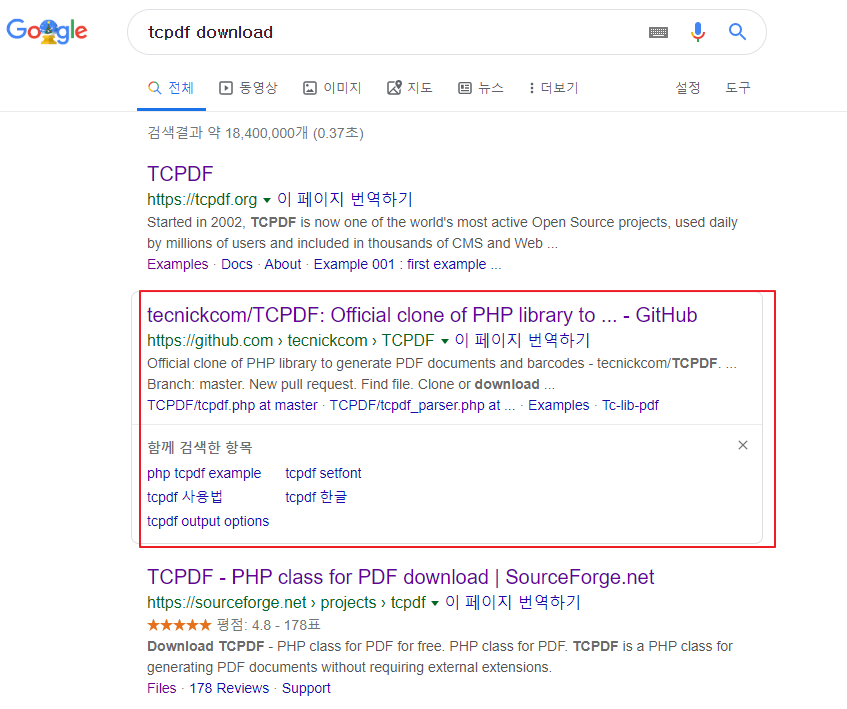The width and height of the screenshot is (847, 709).
Task: Open the 더보기 menu
Action: coord(554,88)
